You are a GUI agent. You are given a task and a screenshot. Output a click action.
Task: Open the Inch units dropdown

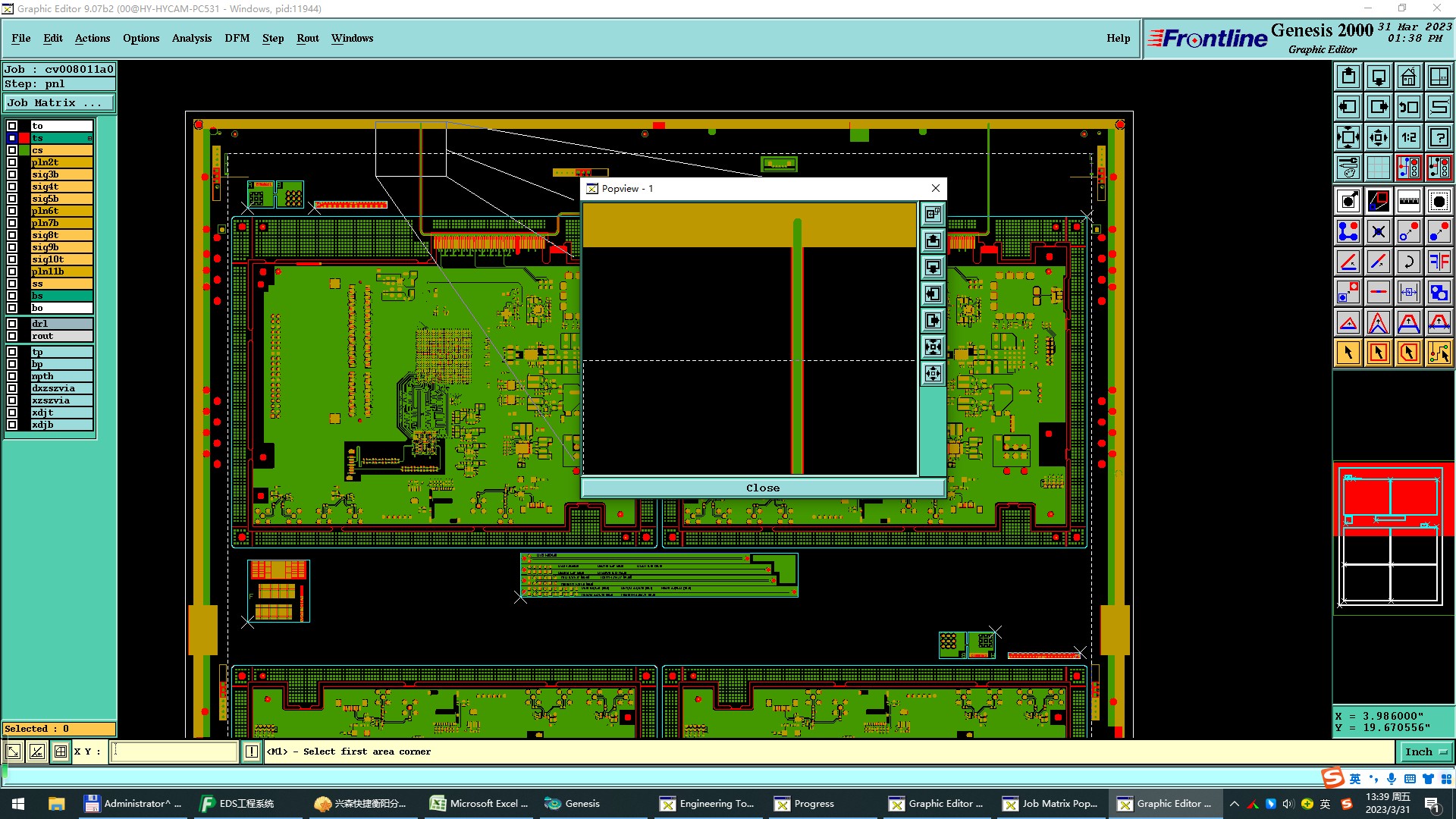(1426, 752)
